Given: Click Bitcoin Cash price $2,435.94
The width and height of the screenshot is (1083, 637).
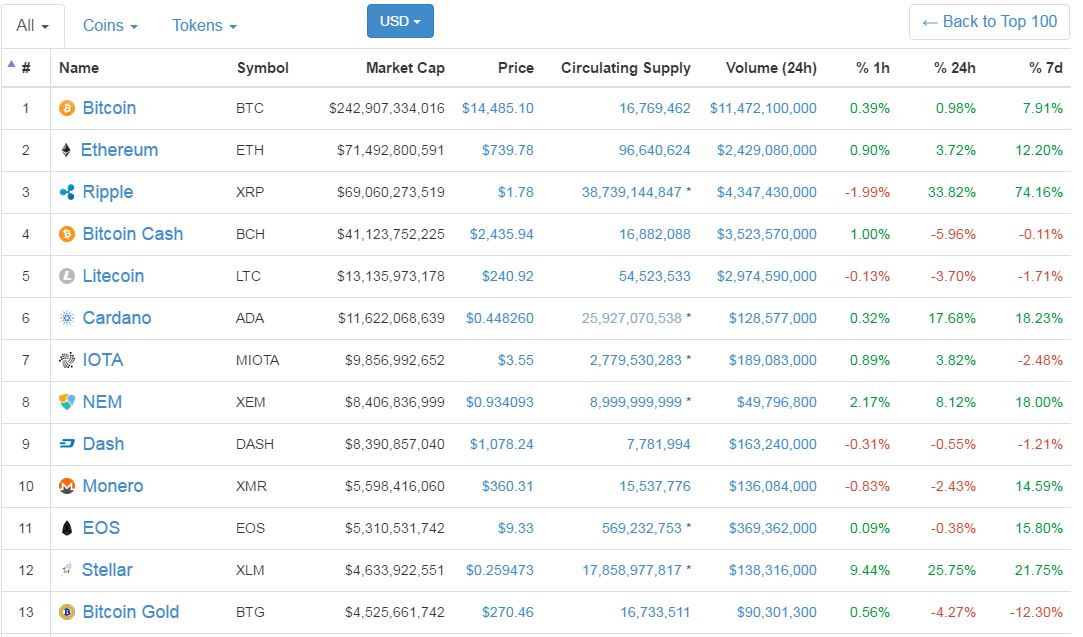Looking at the screenshot, I should pos(501,235).
